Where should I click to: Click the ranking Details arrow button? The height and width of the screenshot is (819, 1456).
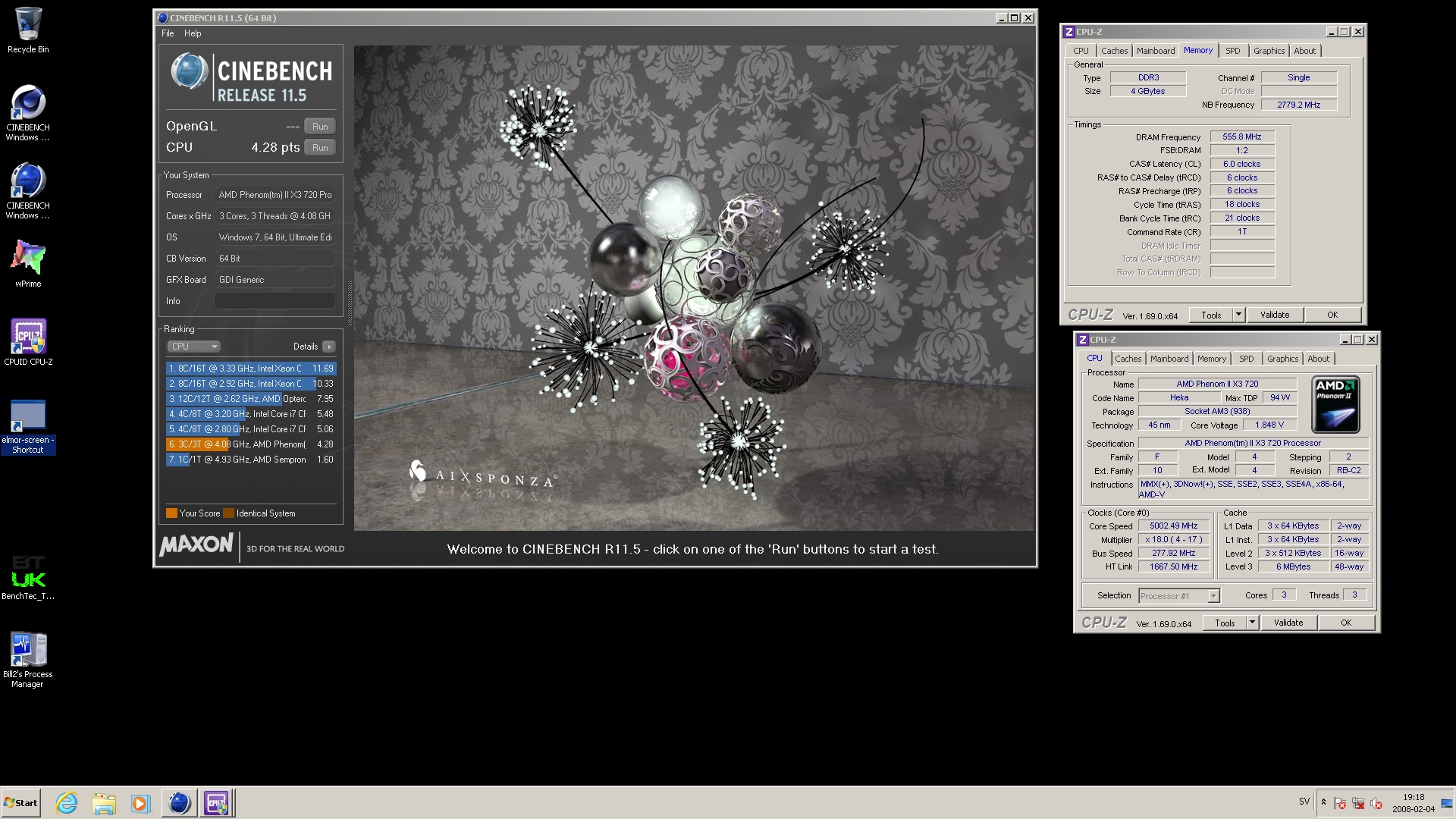click(328, 347)
